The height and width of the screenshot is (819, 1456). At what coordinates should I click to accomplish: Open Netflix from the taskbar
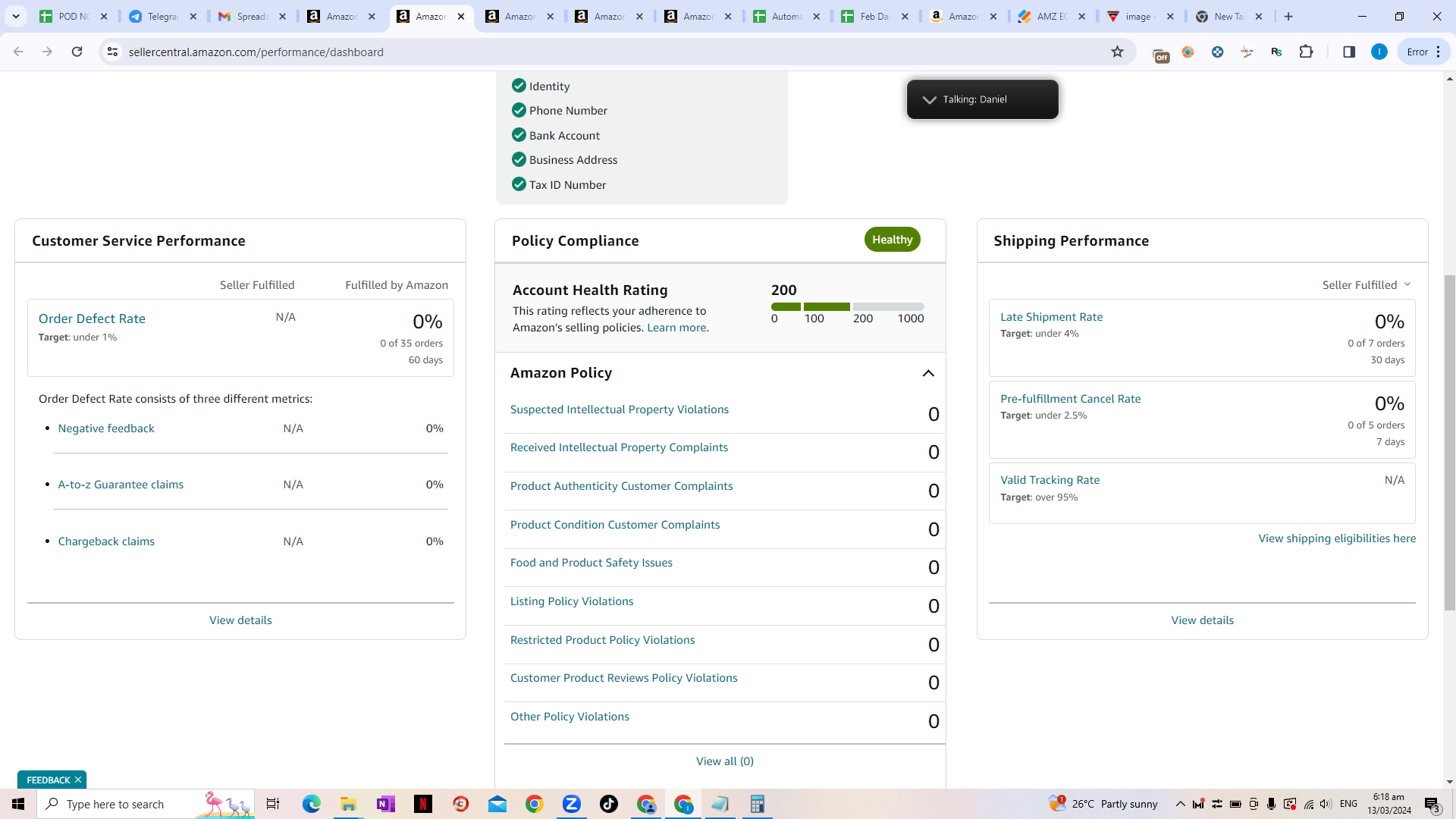tap(423, 804)
